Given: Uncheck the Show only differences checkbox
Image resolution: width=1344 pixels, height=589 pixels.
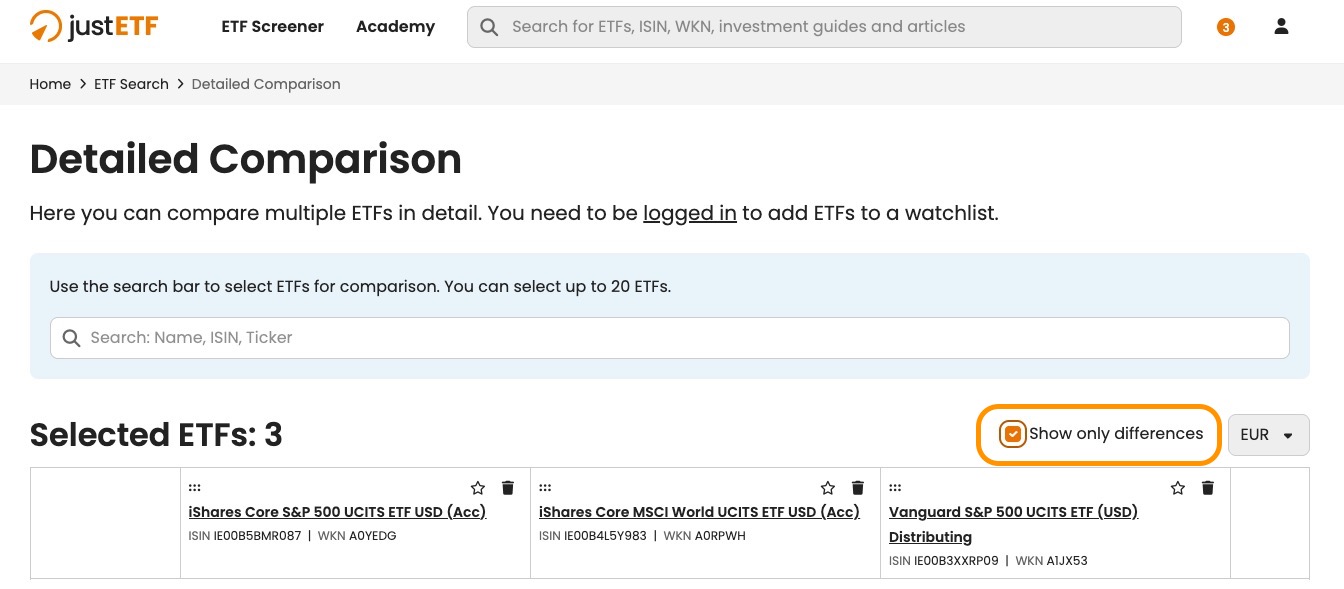Looking at the screenshot, I should 1013,434.
